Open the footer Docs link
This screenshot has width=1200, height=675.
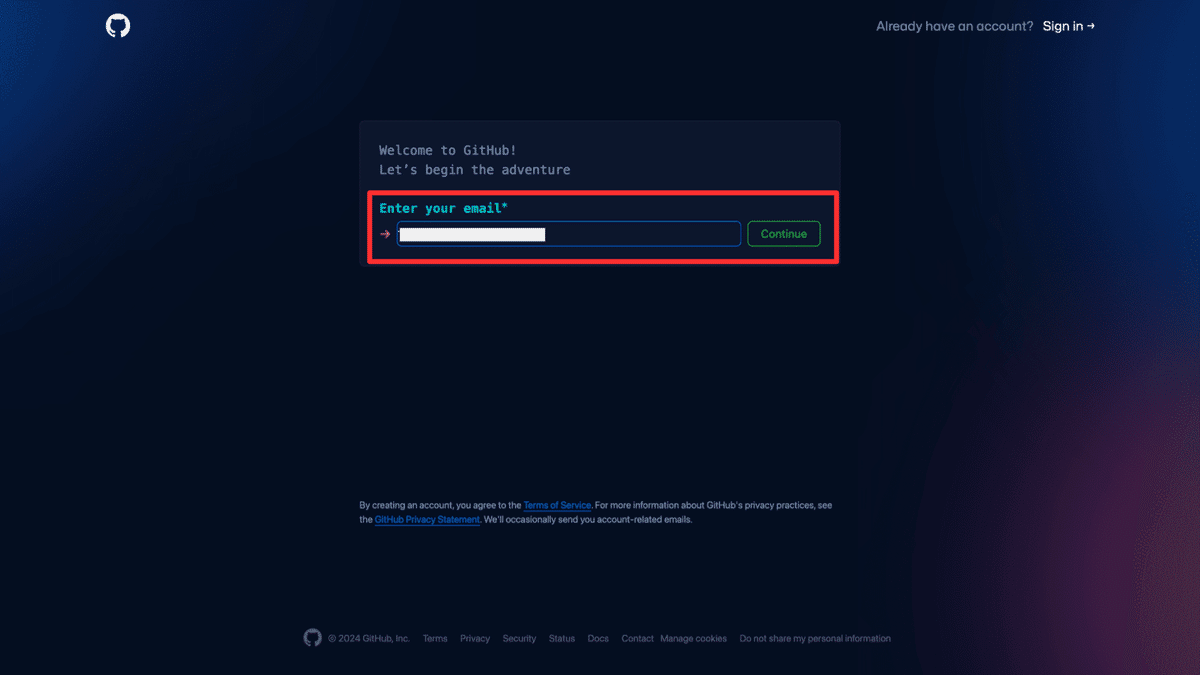[x=598, y=639]
